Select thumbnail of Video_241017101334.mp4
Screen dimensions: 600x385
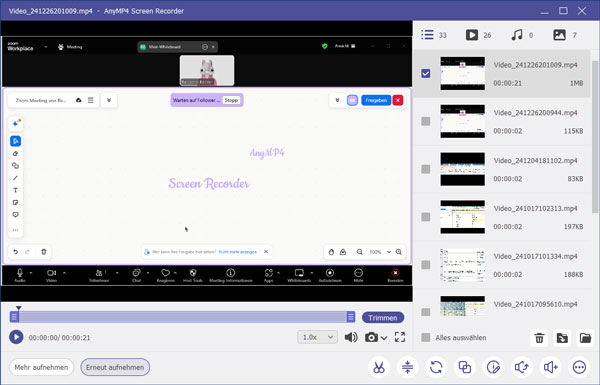(x=462, y=265)
